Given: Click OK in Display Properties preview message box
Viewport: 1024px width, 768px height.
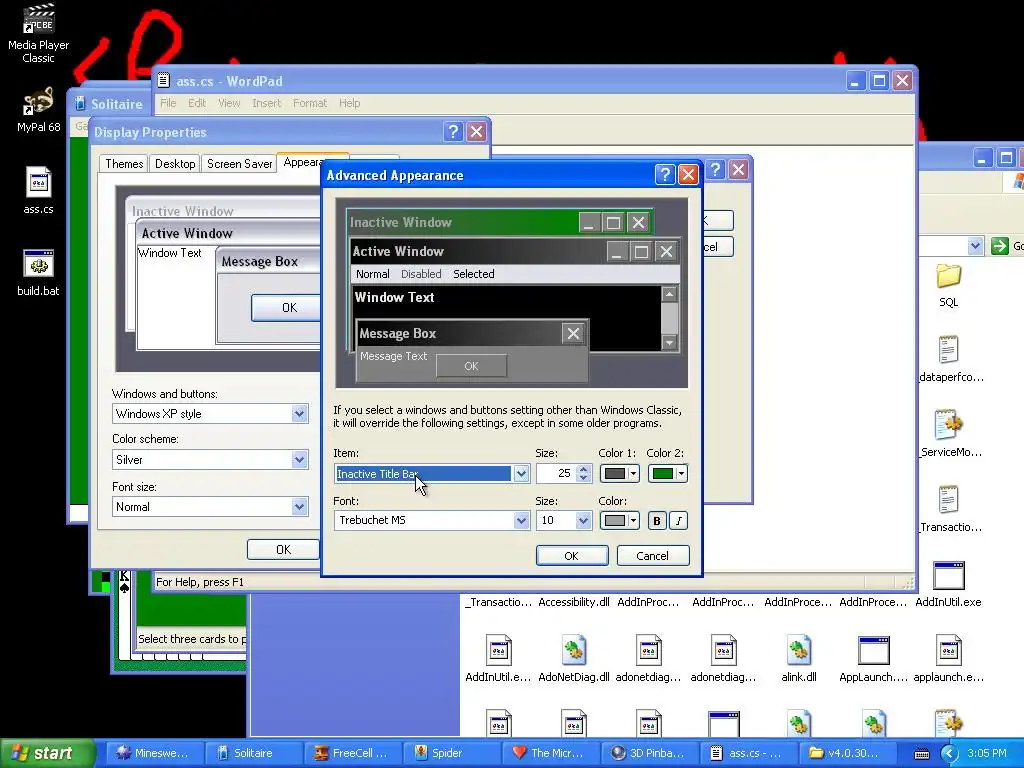Looking at the screenshot, I should point(287,308).
